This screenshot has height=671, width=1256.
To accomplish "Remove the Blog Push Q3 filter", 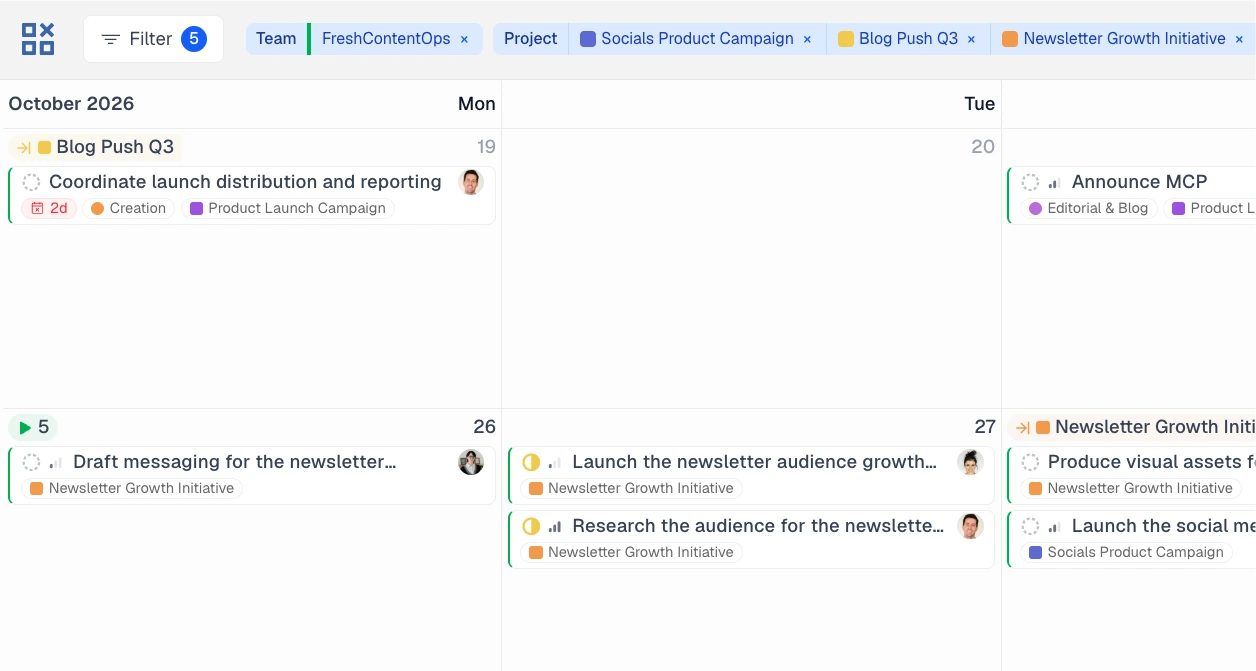I will 971,39.
